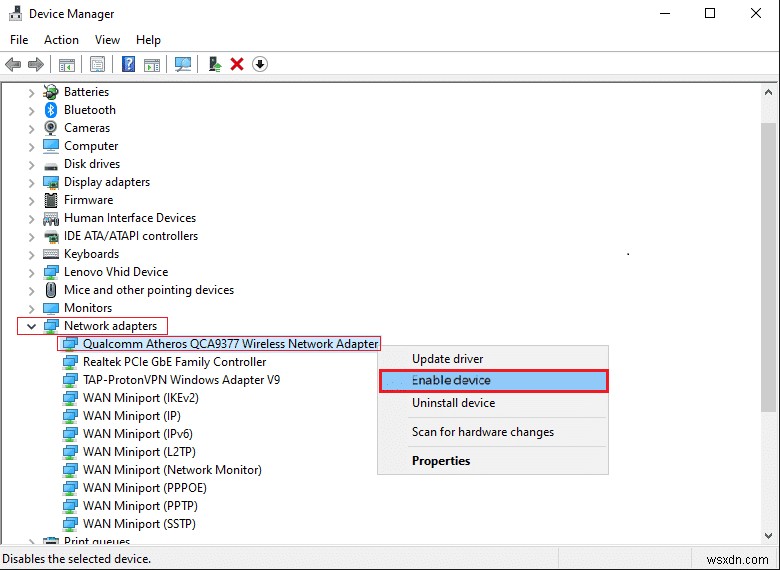Open the blue Help question-mark icon
Screen dimensions: 780x570
point(128,64)
